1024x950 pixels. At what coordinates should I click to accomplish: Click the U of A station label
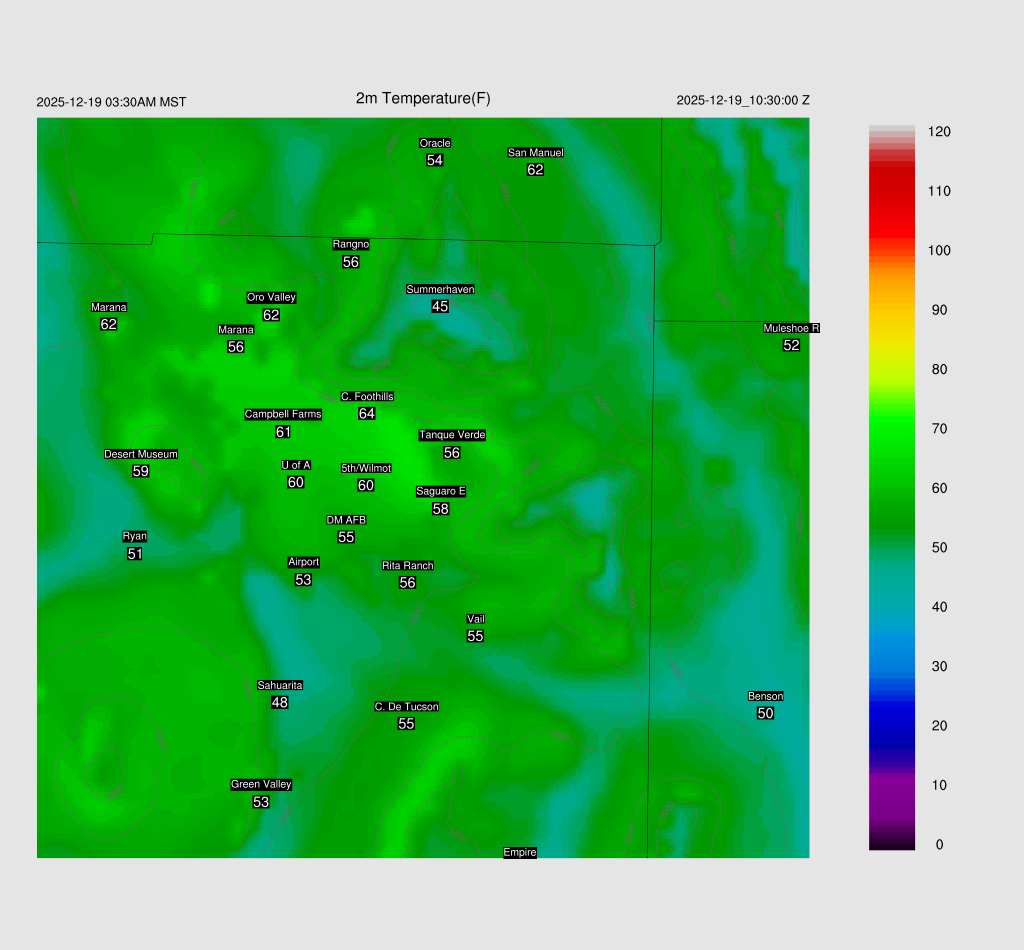click(296, 465)
